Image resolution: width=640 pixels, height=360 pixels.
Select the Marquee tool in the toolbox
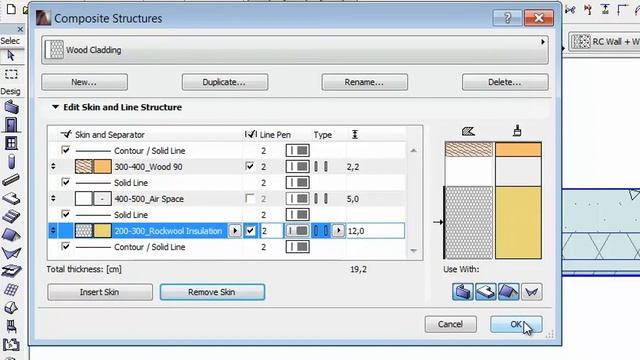point(11,74)
